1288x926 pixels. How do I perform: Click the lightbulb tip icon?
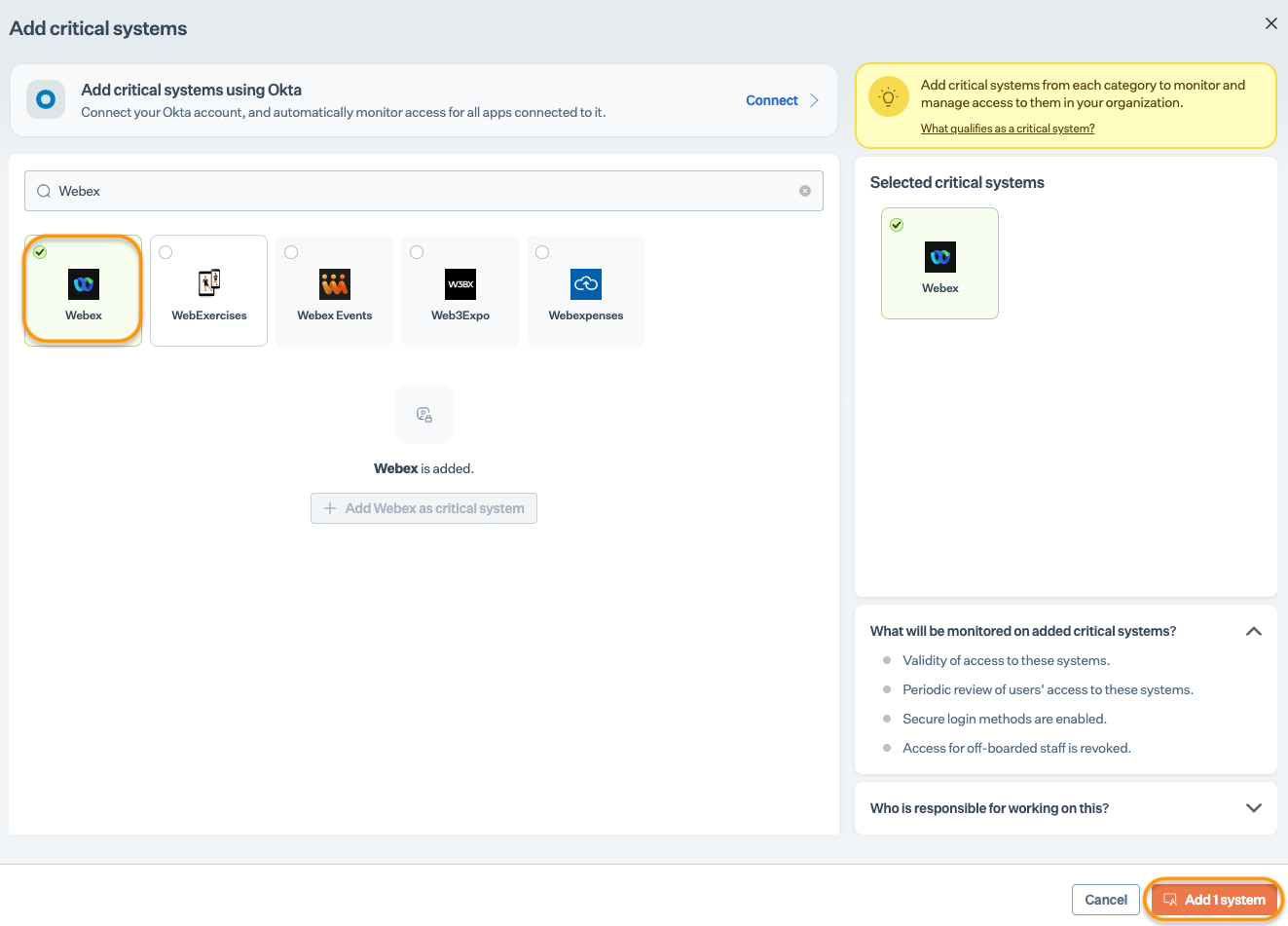pyautogui.click(x=888, y=96)
